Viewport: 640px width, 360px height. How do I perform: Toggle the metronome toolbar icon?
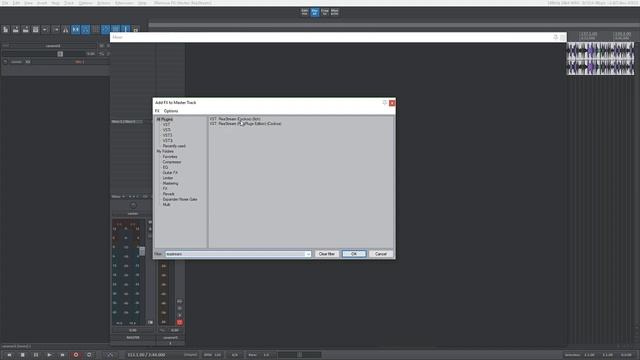click(65, 29)
